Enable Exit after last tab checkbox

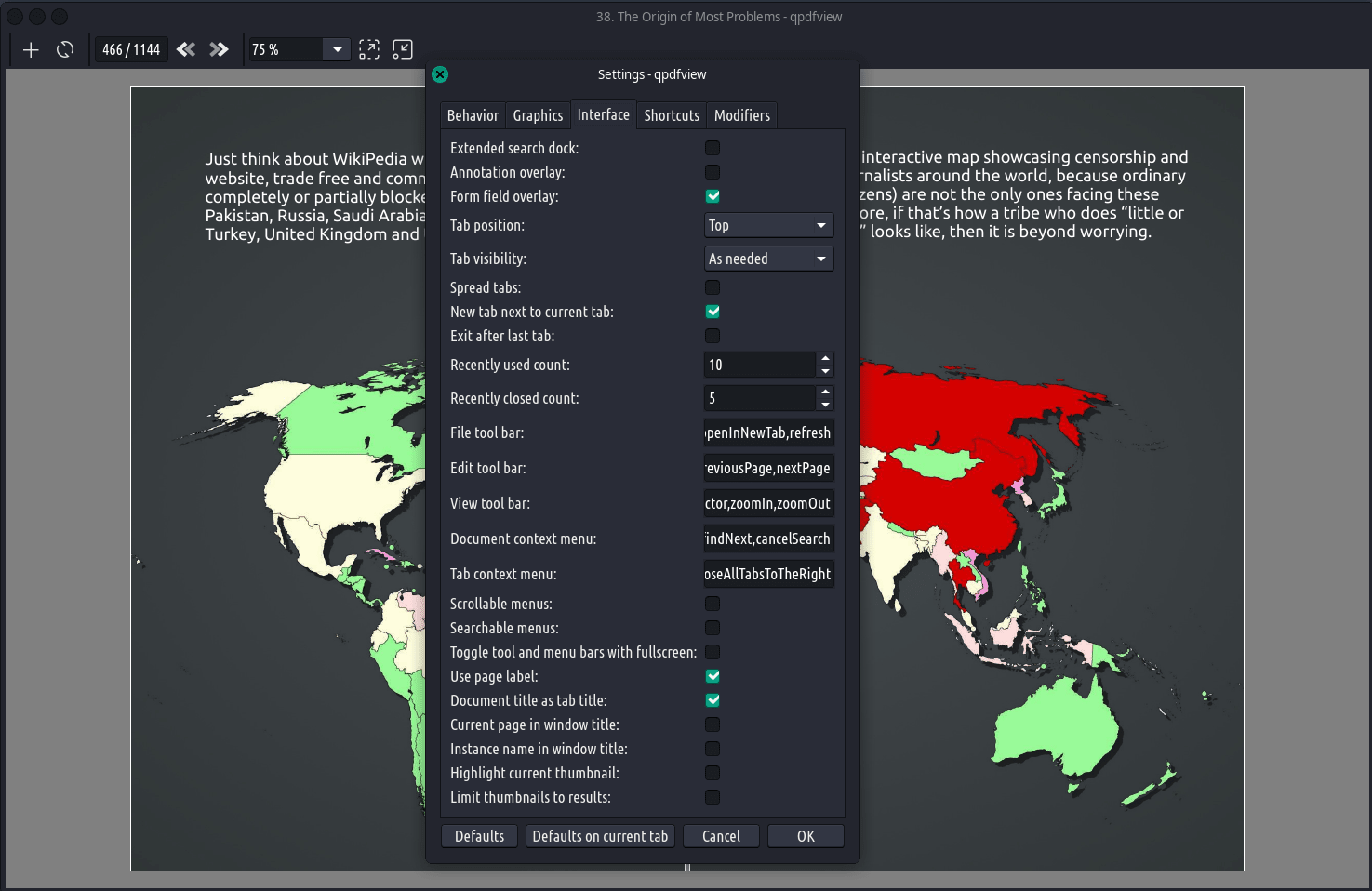713,336
